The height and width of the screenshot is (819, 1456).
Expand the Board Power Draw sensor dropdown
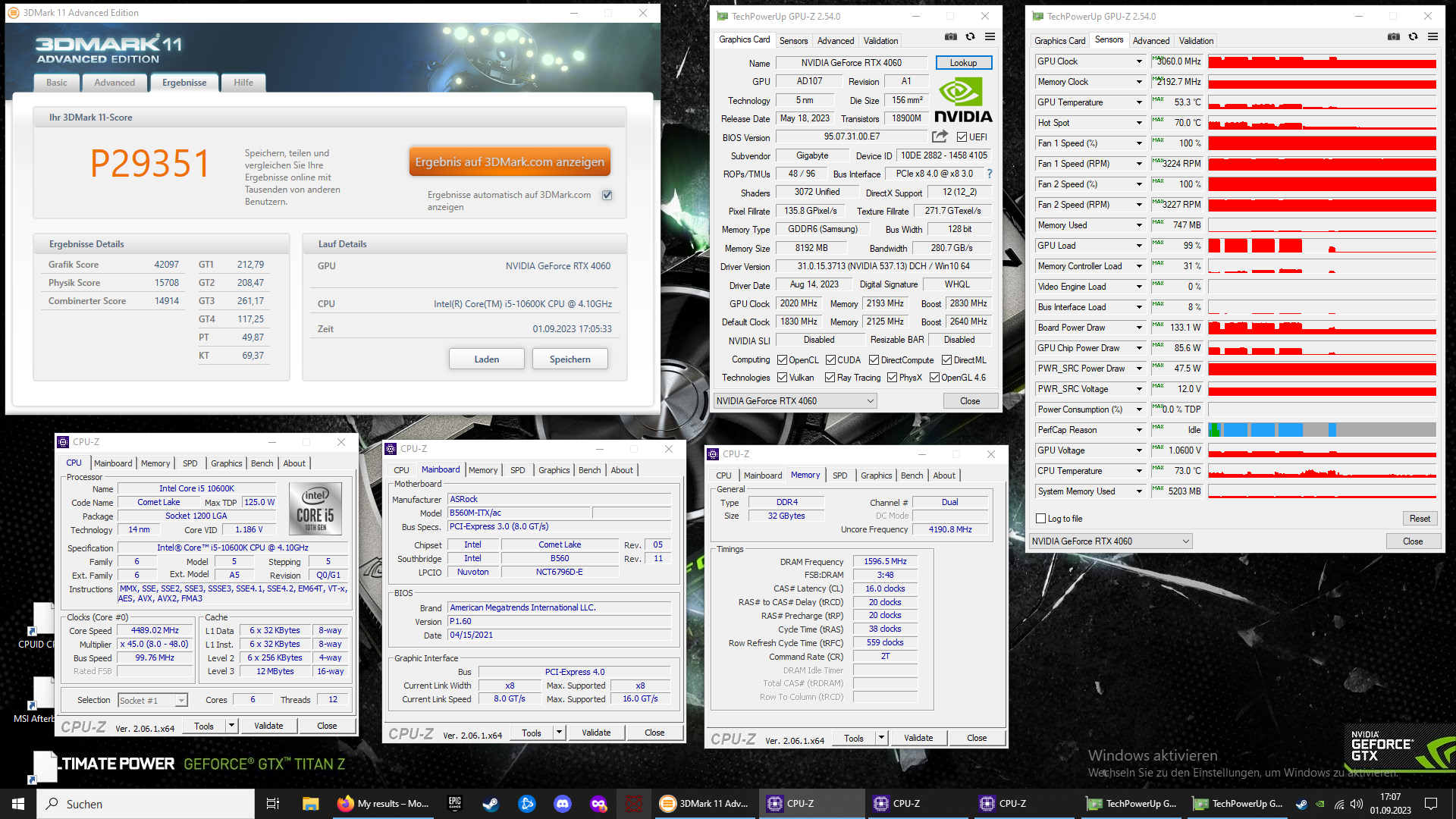click(x=1138, y=328)
